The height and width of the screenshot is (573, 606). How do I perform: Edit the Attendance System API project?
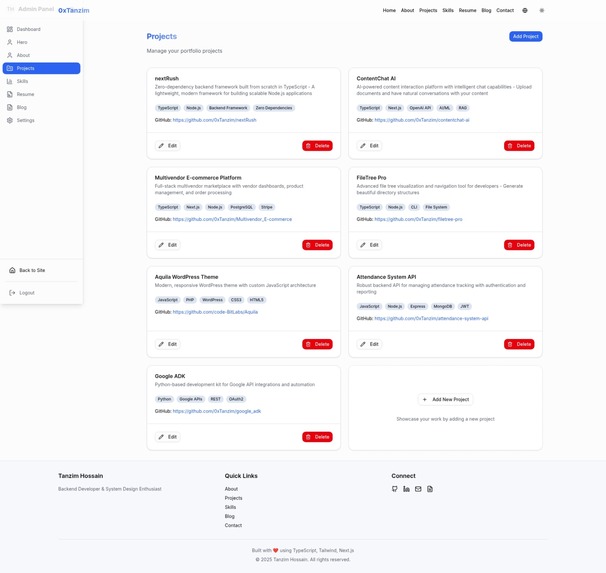click(x=369, y=344)
